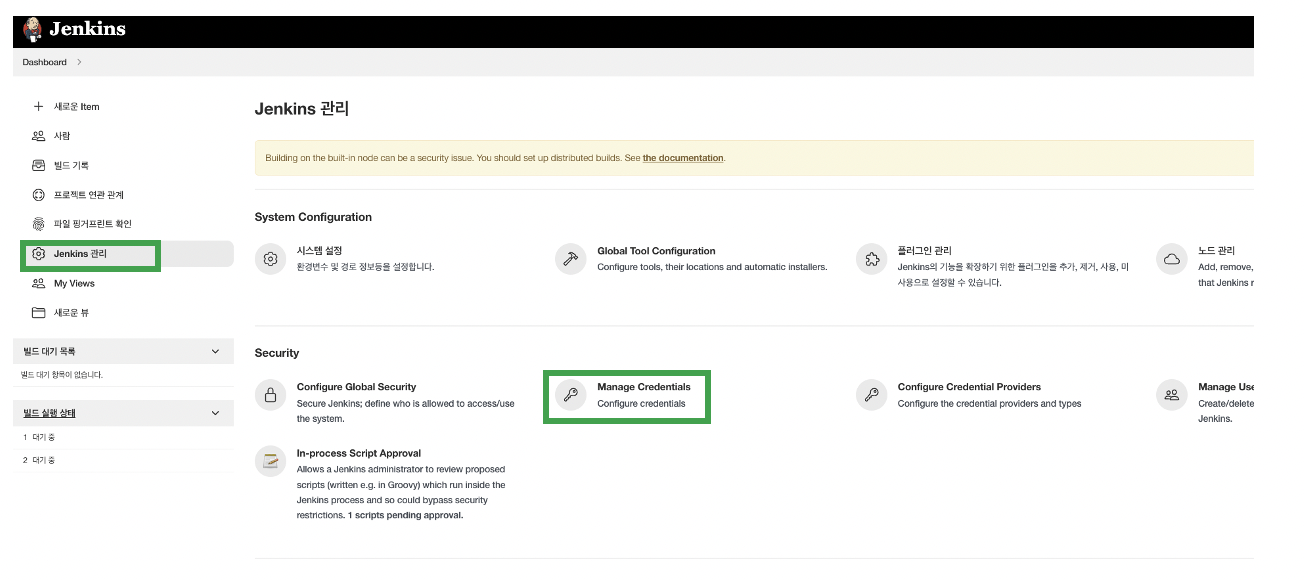Click the Security section heading

click(277, 353)
